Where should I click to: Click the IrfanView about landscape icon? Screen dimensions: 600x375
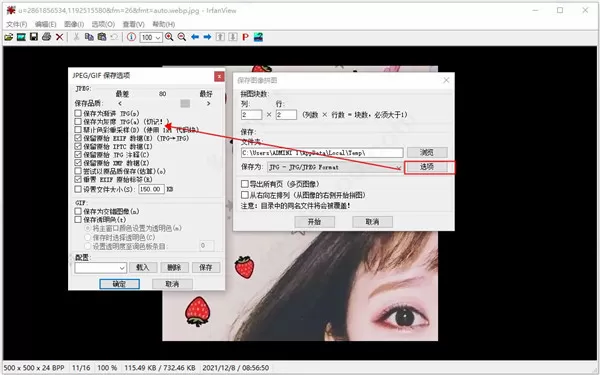(258, 37)
